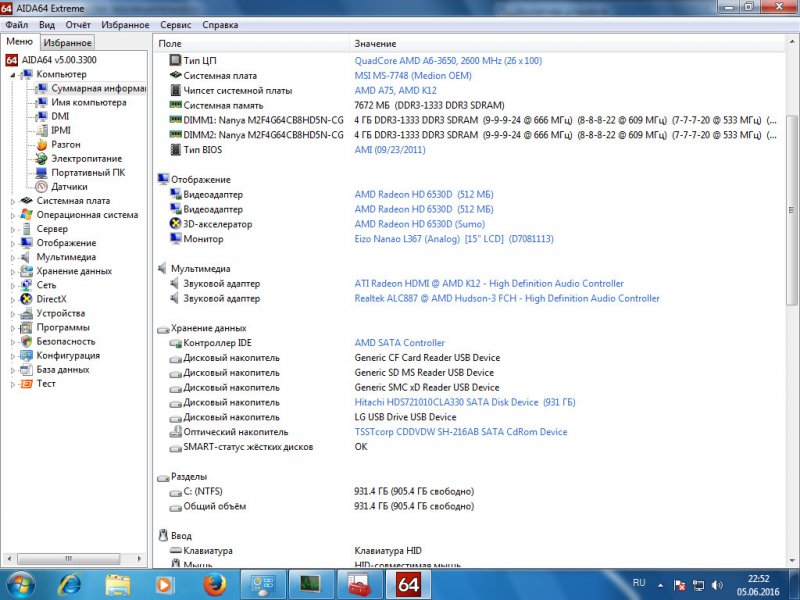Open Электропитание (power management) in the sidebar
The image size is (800, 600).
pyautogui.click(x=86, y=158)
